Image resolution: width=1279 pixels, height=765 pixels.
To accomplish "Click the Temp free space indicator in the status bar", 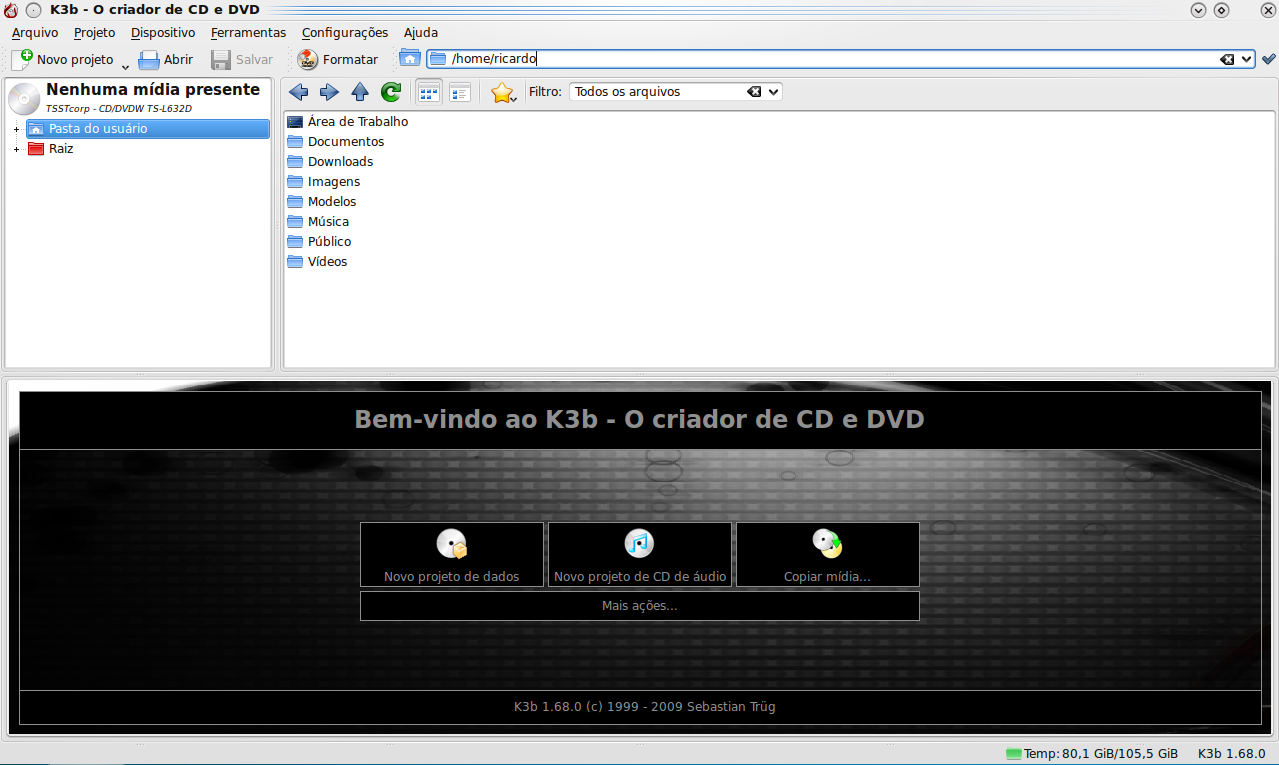I will point(1092,753).
